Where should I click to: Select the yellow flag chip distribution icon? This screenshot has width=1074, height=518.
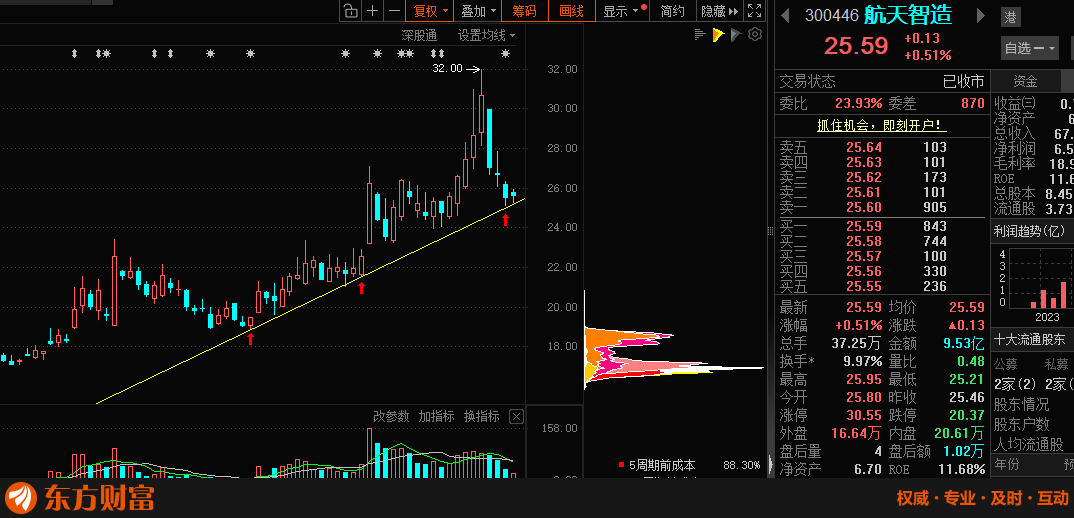[718, 34]
